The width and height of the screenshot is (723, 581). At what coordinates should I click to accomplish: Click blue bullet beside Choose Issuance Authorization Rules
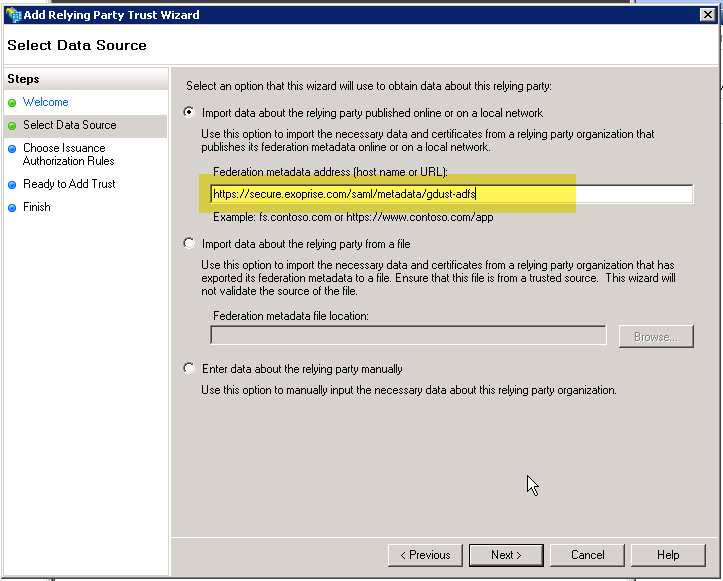12,149
